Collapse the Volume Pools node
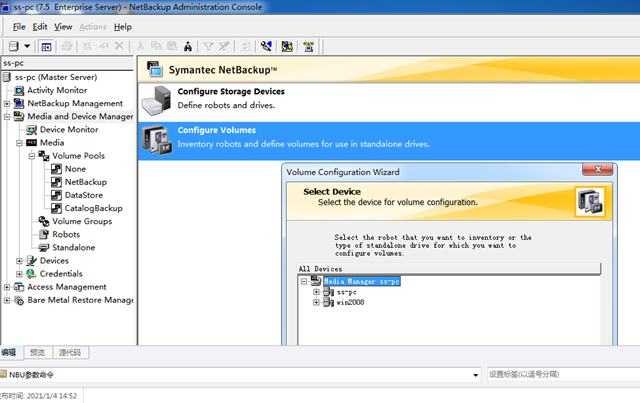This screenshot has width=640, height=403. (31, 156)
